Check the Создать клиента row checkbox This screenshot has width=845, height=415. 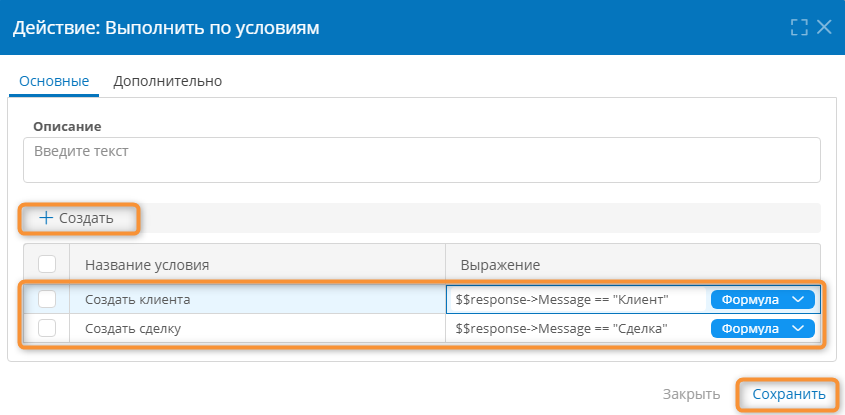[x=47, y=300]
